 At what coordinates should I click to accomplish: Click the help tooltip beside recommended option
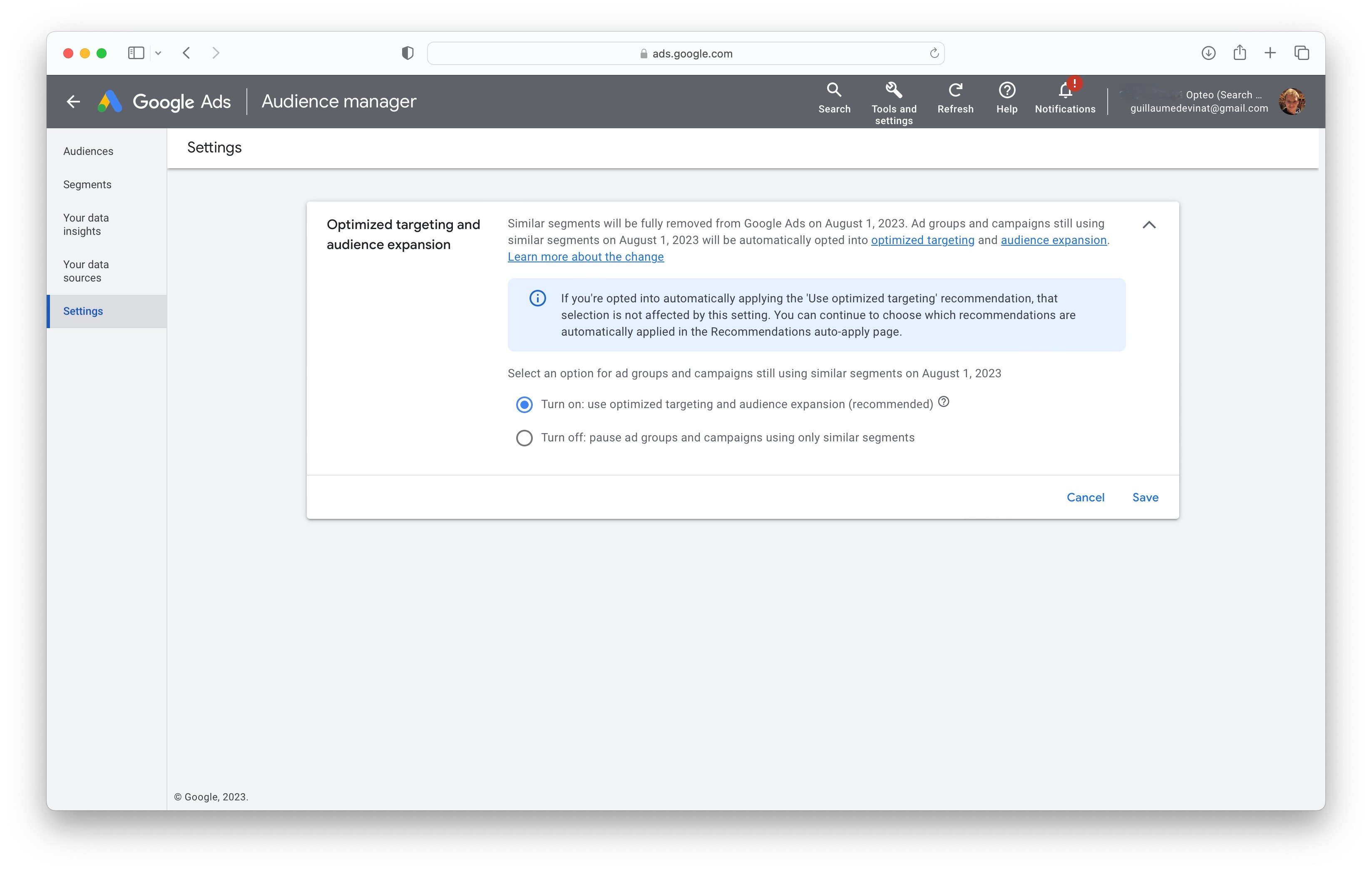tap(944, 402)
